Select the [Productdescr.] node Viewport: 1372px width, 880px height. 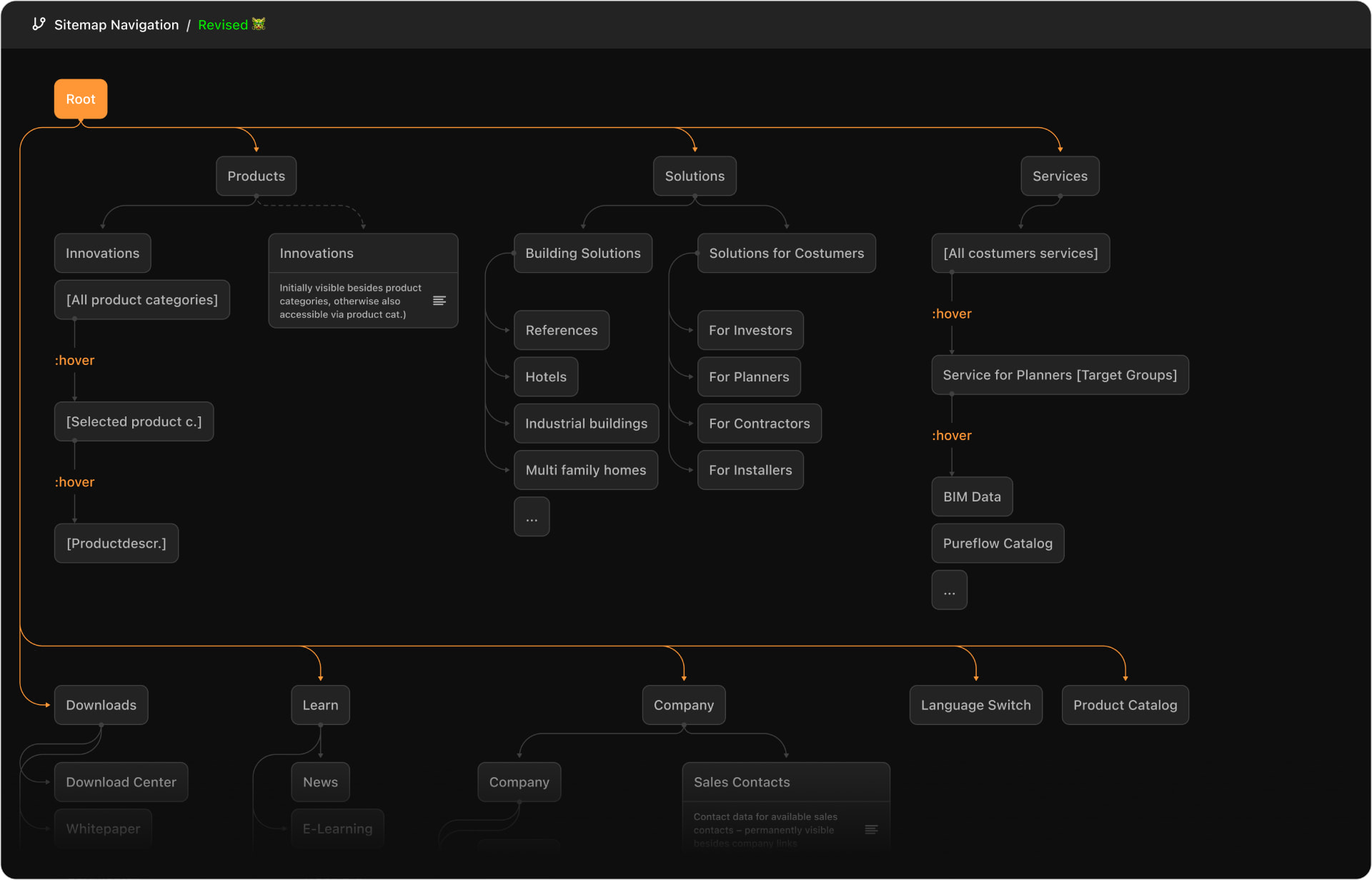coord(116,544)
